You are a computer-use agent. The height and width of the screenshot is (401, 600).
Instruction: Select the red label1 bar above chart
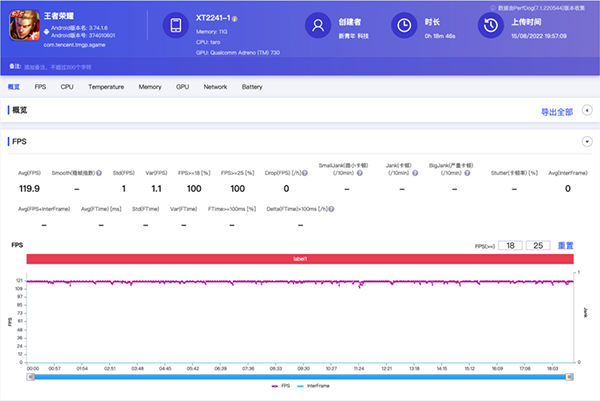[300, 259]
